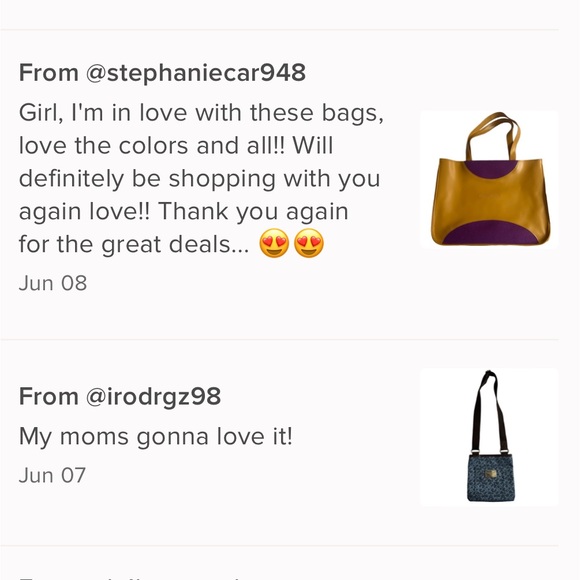View the yellow and purple tote bag listing
The height and width of the screenshot is (580, 580).
point(489,179)
